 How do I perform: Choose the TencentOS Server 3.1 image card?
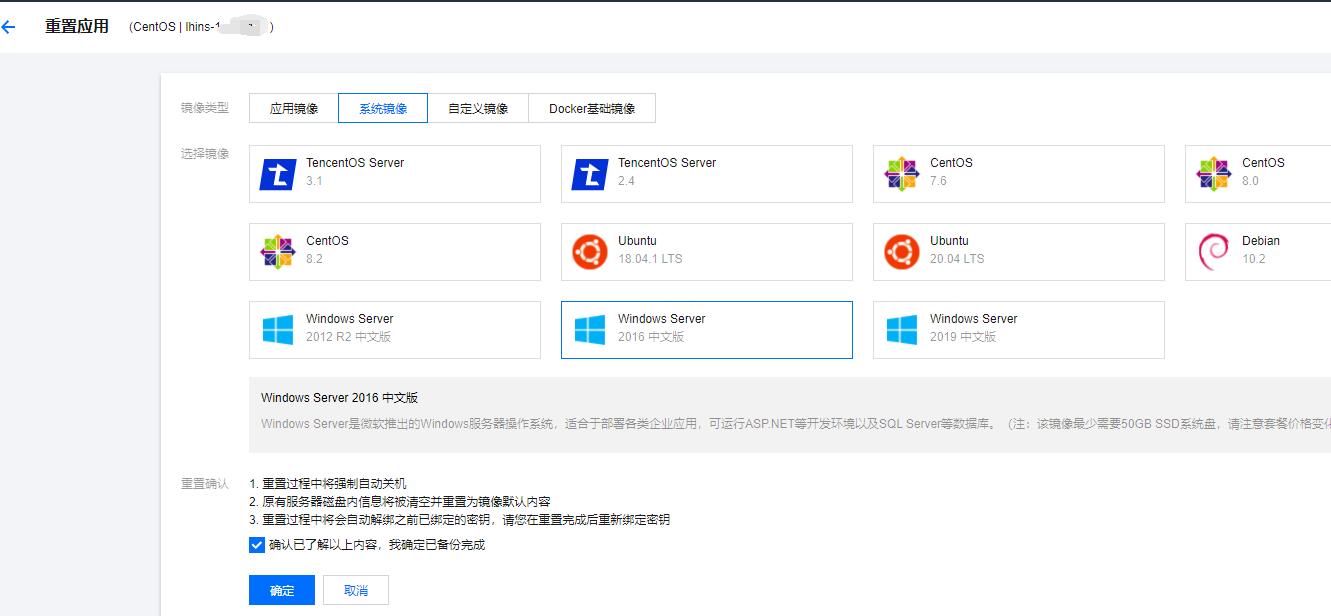pyautogui.click(x=395, y=174)
